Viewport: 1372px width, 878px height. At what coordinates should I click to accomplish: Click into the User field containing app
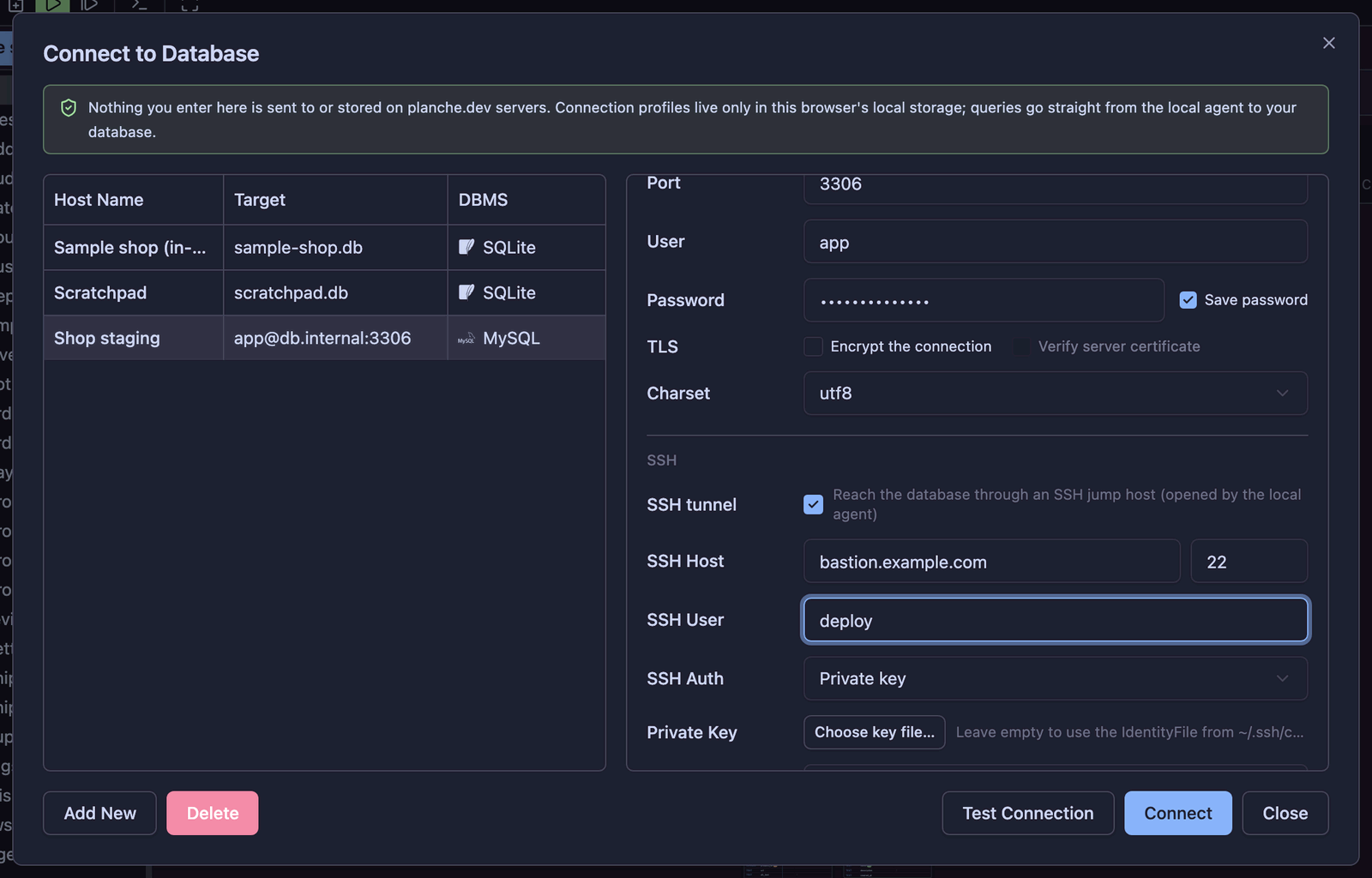[1056, 242]
